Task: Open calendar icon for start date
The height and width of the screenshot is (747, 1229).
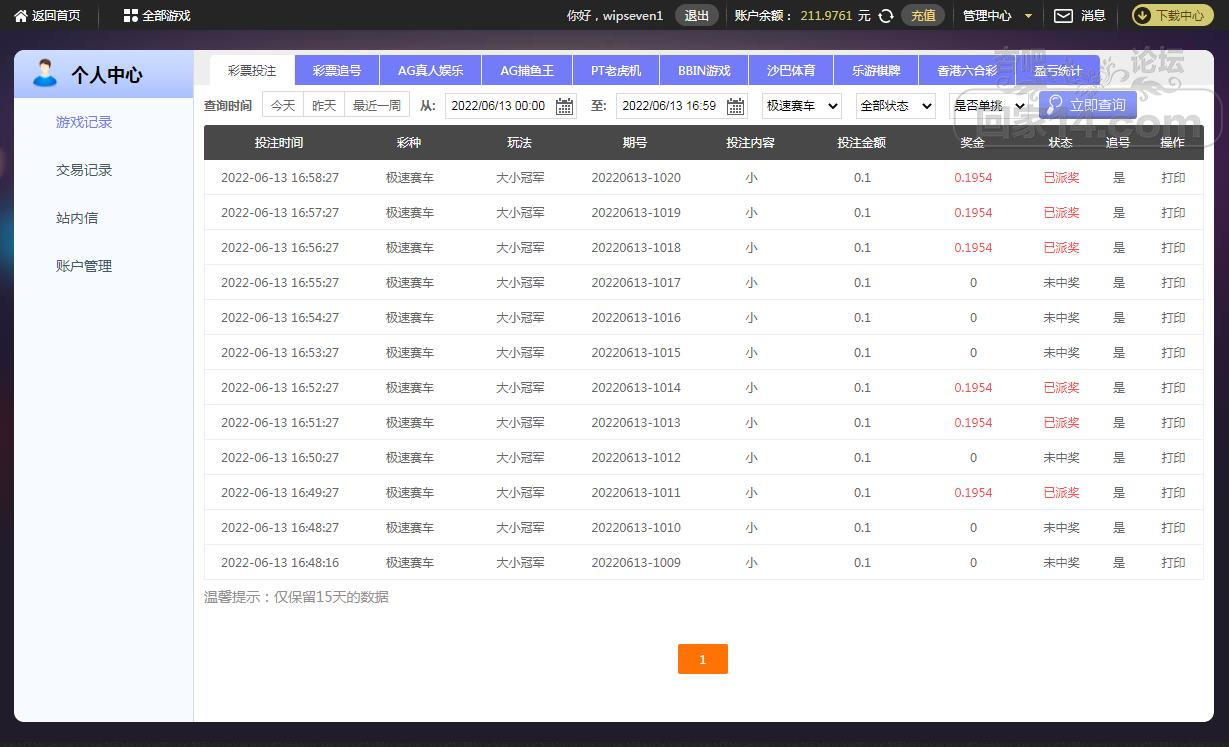Action: [564, 106]
